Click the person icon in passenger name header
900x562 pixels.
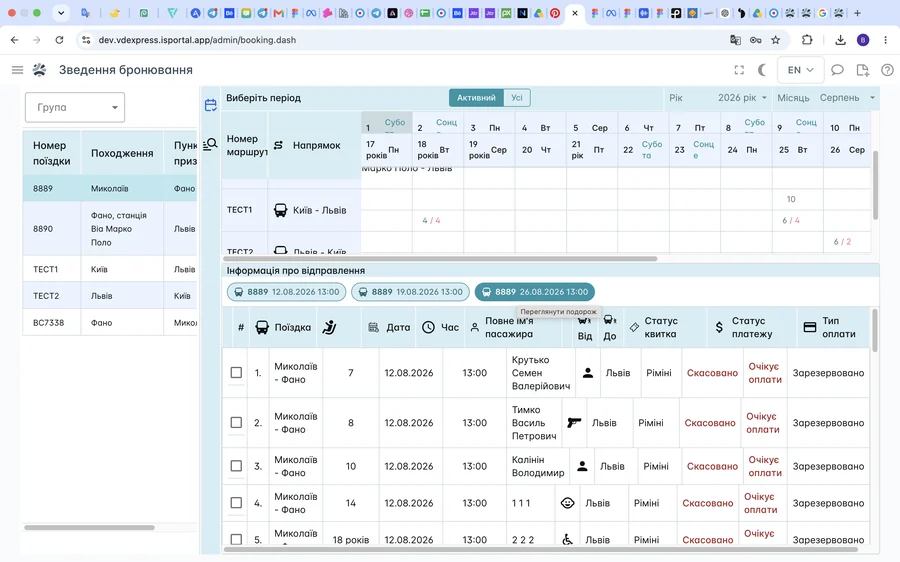coord(475,327)
